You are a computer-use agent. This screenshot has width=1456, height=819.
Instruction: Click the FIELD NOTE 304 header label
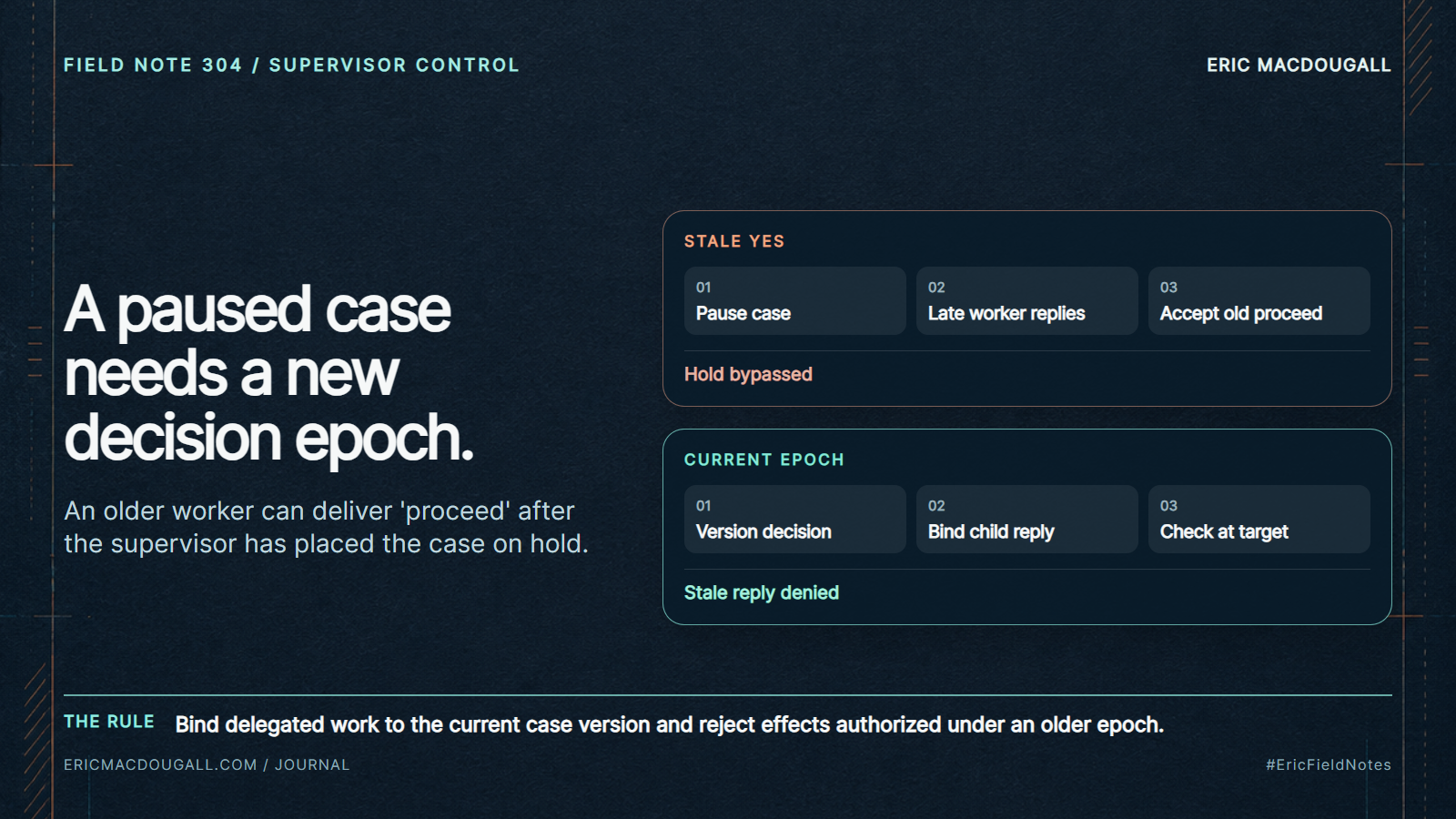(x=291, y=65)
